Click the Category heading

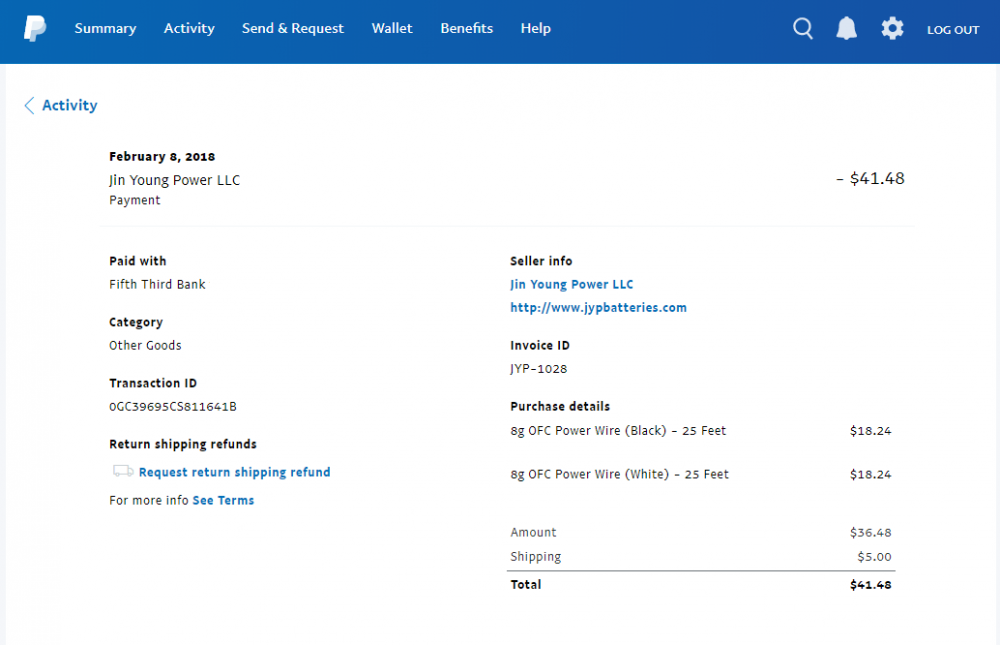click(x=136, y=322)
